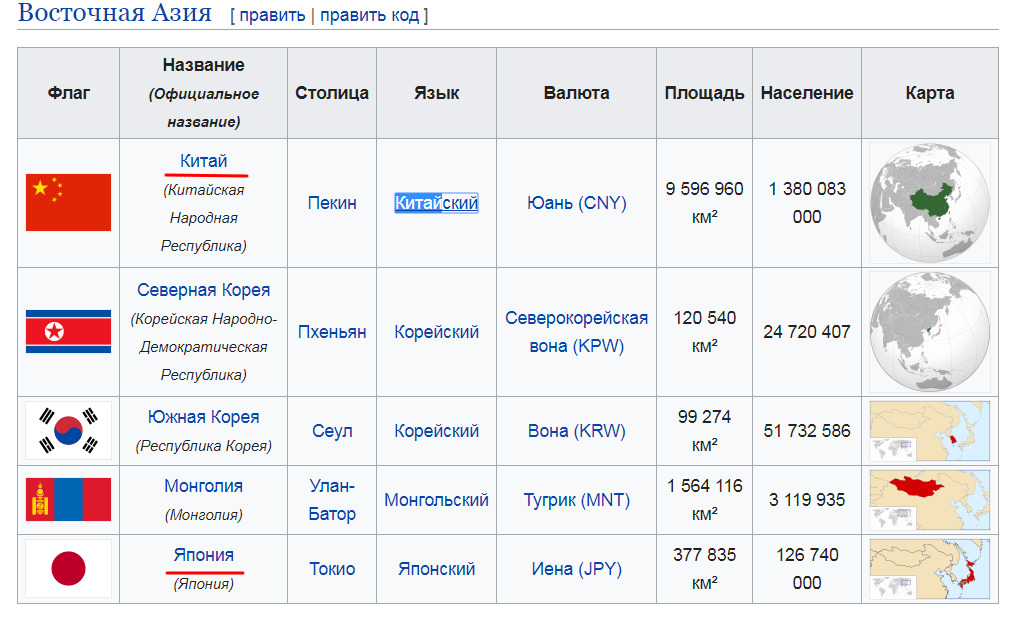This screenshot has width=1013, height=622.
Task: Open North Korea's globe location map
Action: tap(929, 331)
